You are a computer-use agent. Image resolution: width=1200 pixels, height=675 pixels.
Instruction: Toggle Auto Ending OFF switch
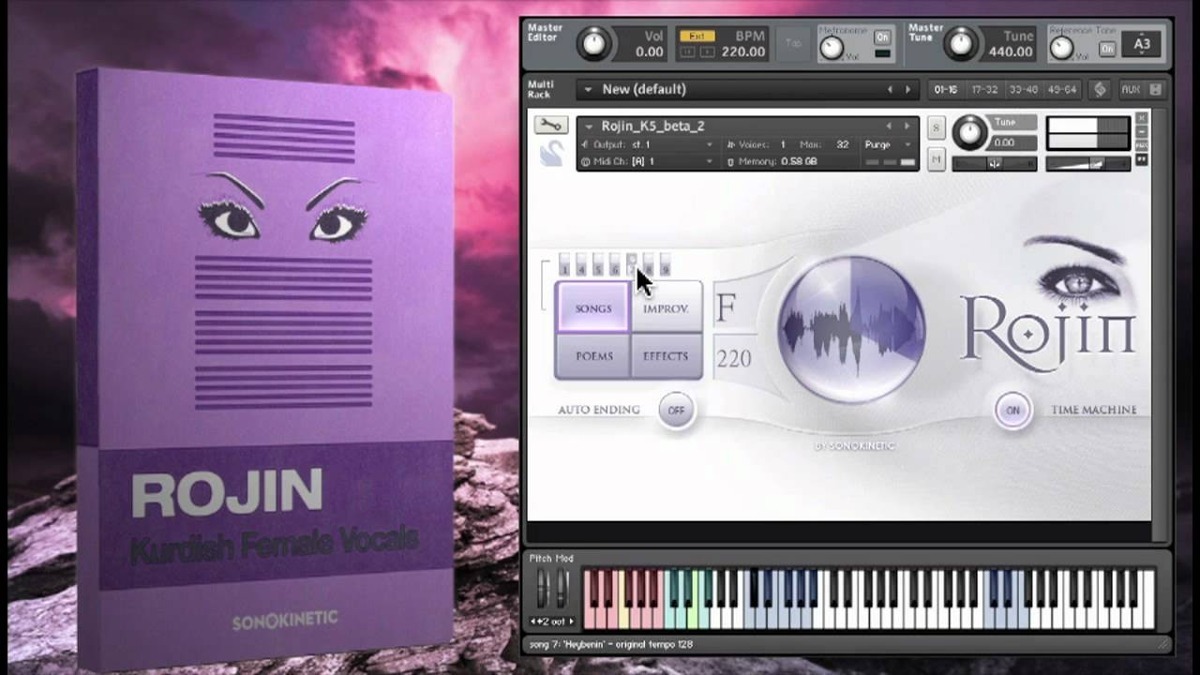pos(676,410)
